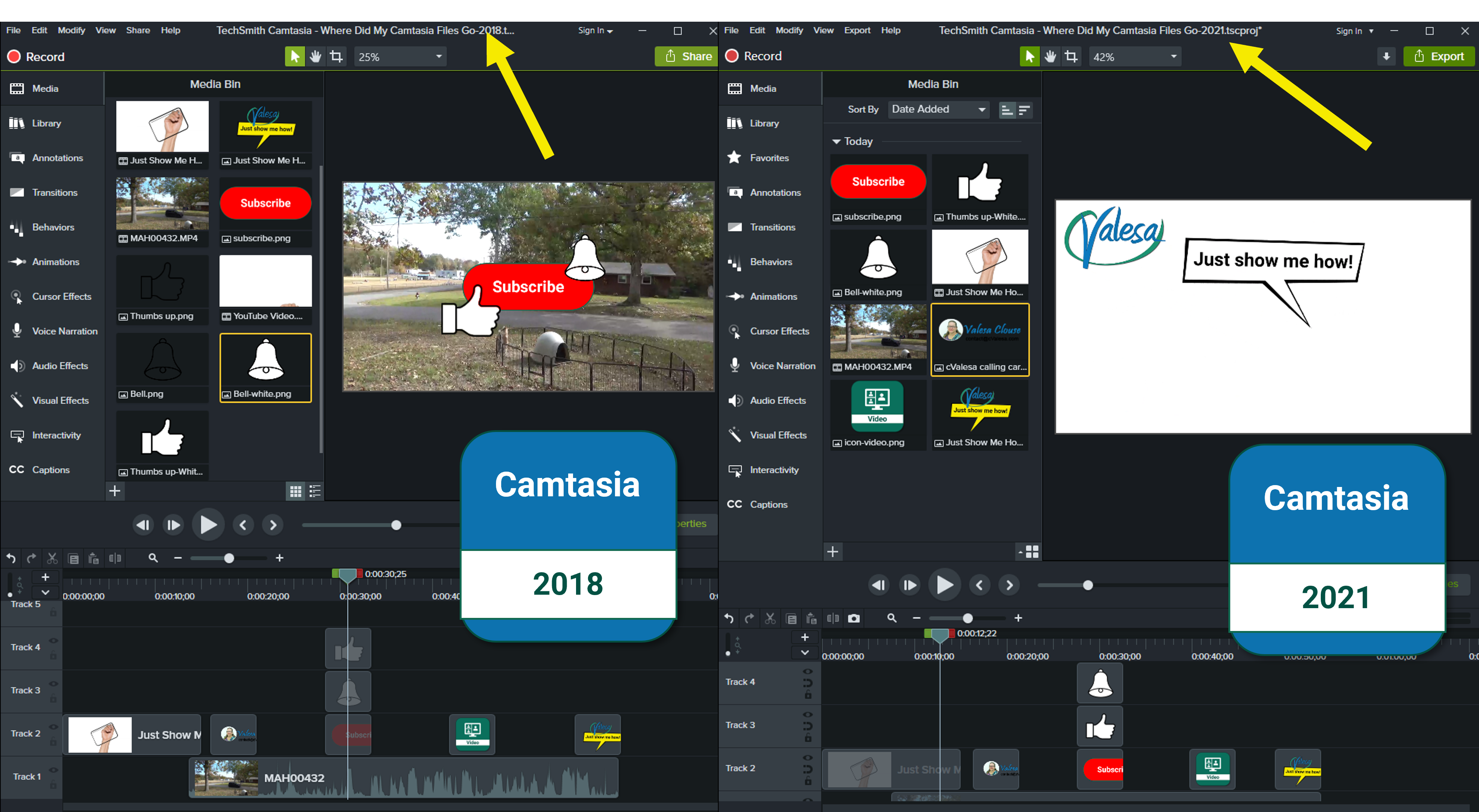Viewport: 1479px width, 812px height.
Task: Select the crop tool in the 2018 toolbar
Action: click(x=336, y=56)
